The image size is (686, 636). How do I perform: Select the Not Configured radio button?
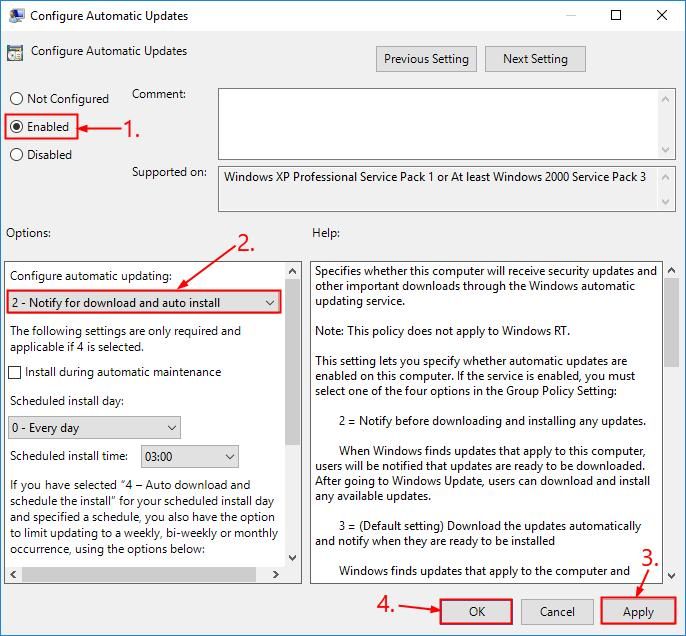16,99
